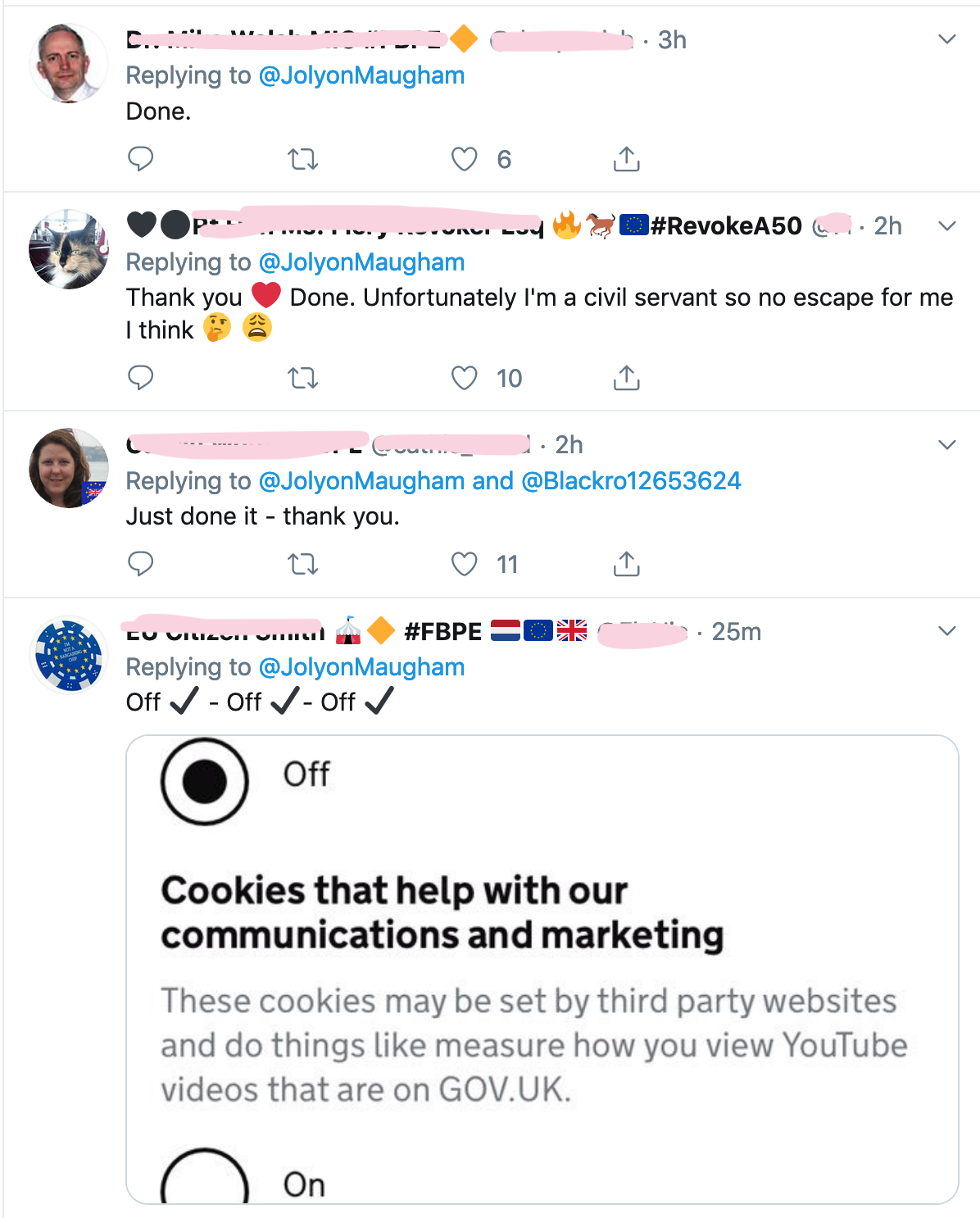
Task: Select the On radio button for marketing cookies
Action: [205, 1177]
